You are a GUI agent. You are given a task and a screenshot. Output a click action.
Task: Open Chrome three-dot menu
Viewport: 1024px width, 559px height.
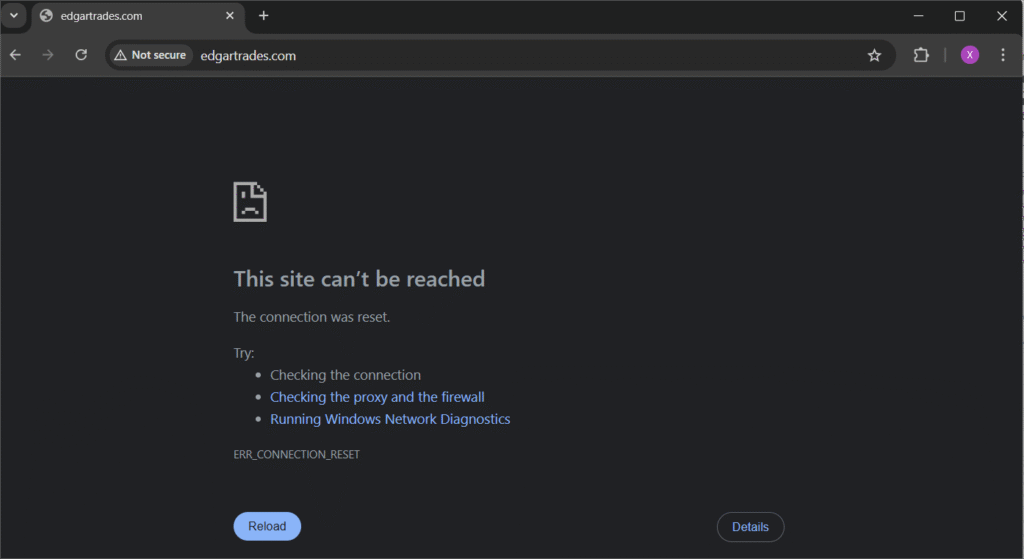click(1002, 55)
